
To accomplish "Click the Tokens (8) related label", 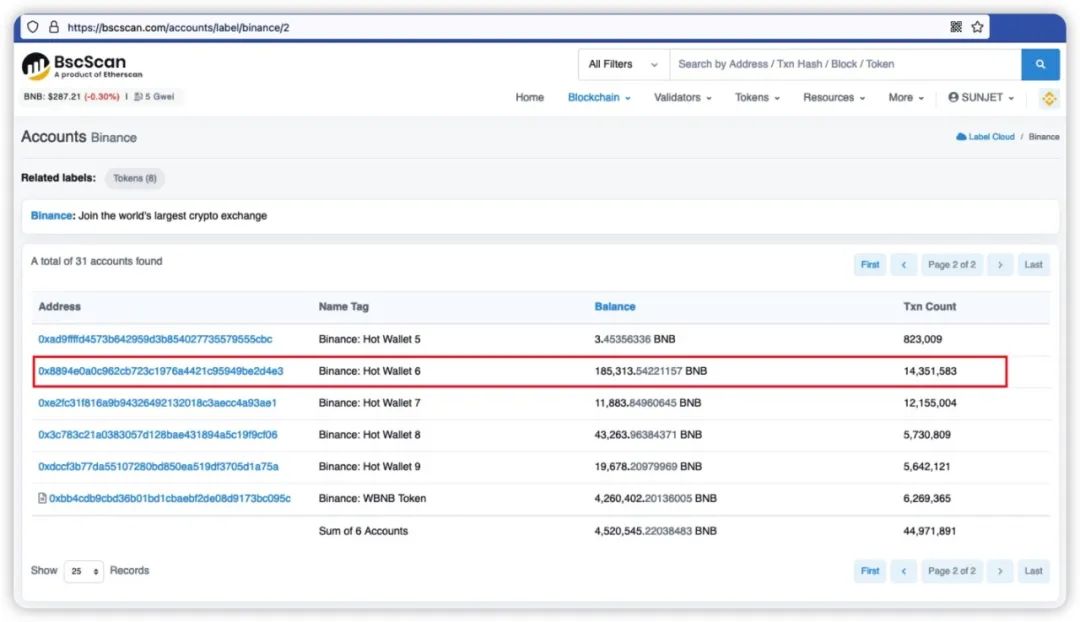I will [x=135, y=178].
